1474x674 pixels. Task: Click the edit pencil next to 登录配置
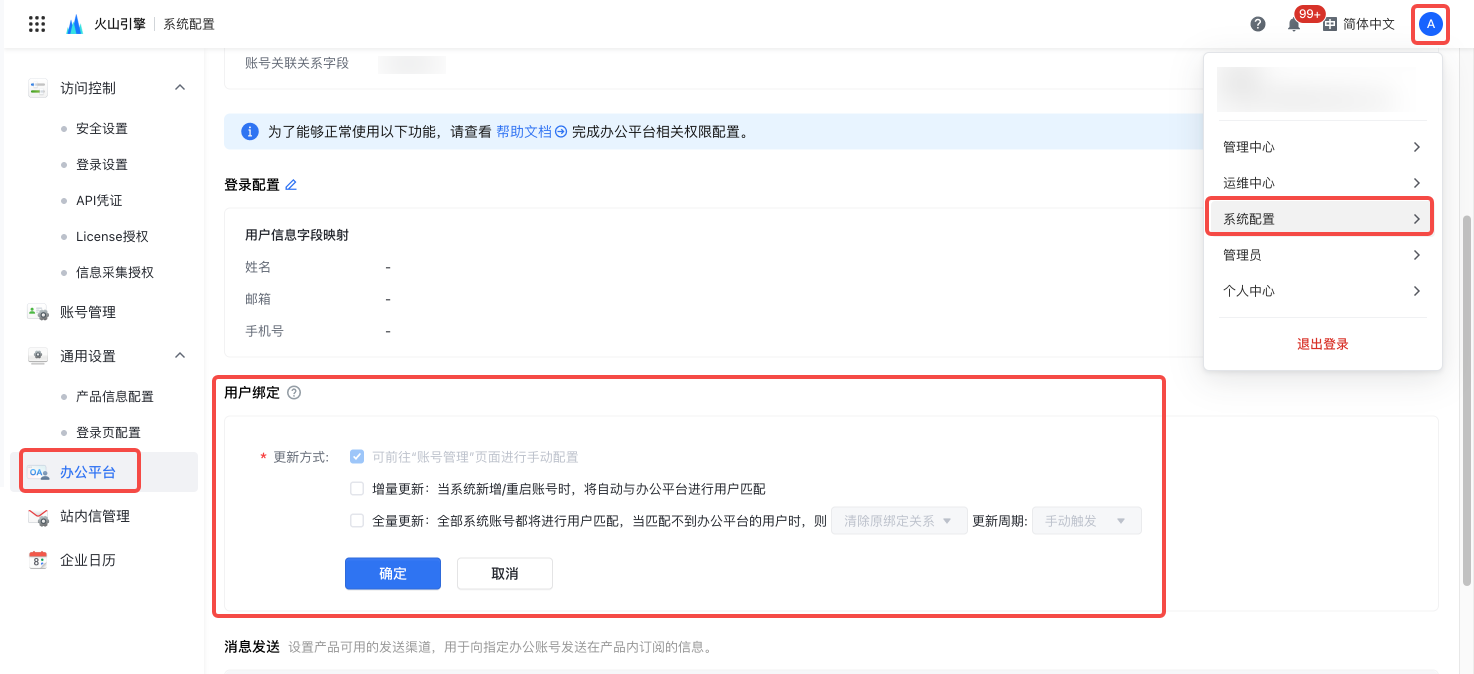click(x=291, y=185)
